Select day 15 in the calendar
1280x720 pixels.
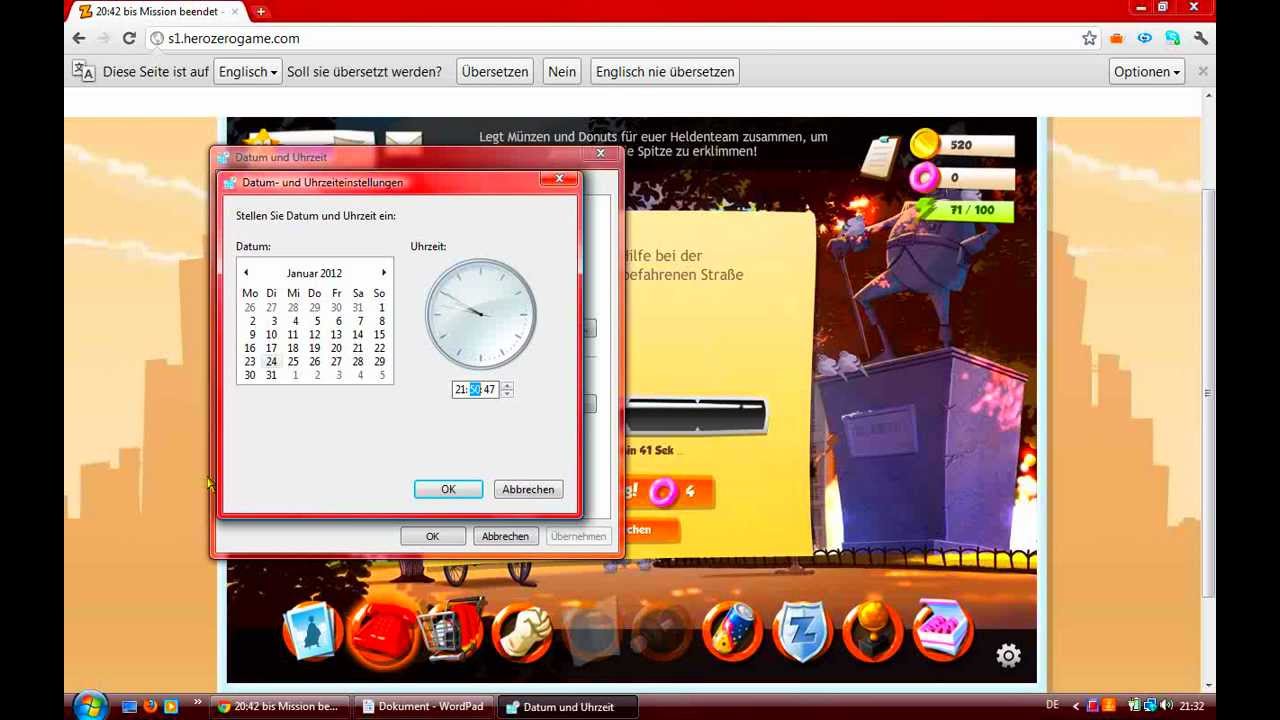pyautogui.click(x=379, y=334)
